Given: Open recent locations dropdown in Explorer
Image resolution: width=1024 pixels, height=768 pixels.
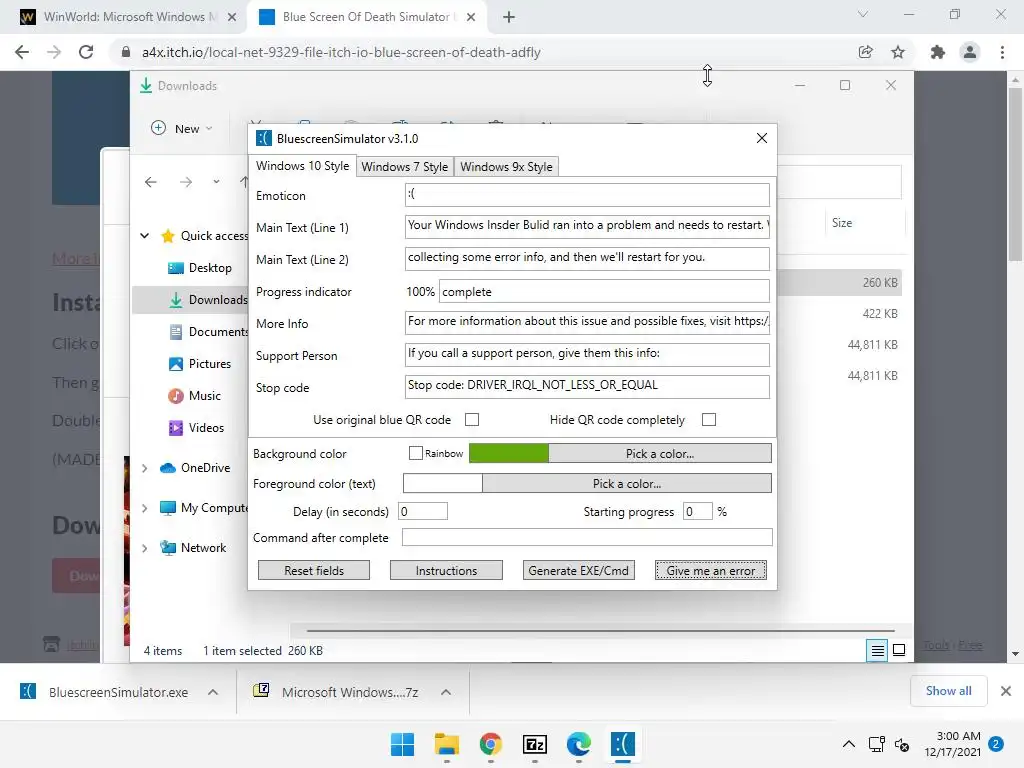Looking at the screenshot, I should (216, 182).
